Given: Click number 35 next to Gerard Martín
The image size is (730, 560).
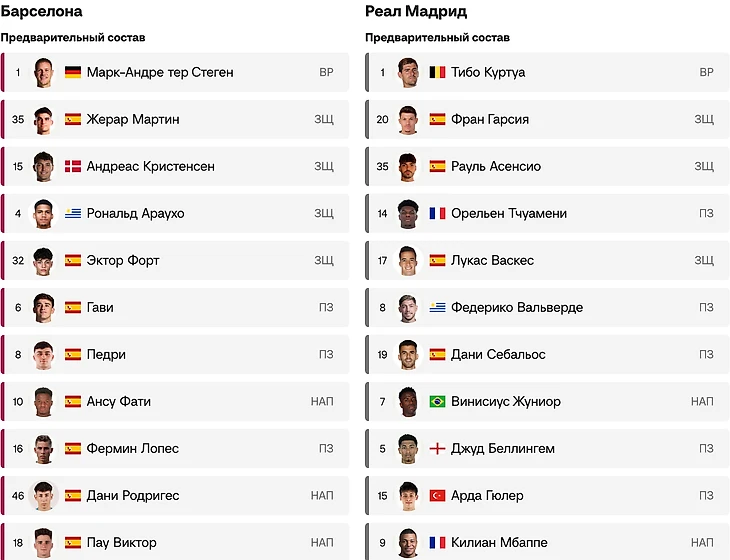Looking at the screenshot, I should pyautogui.click(x=18, y=119).
